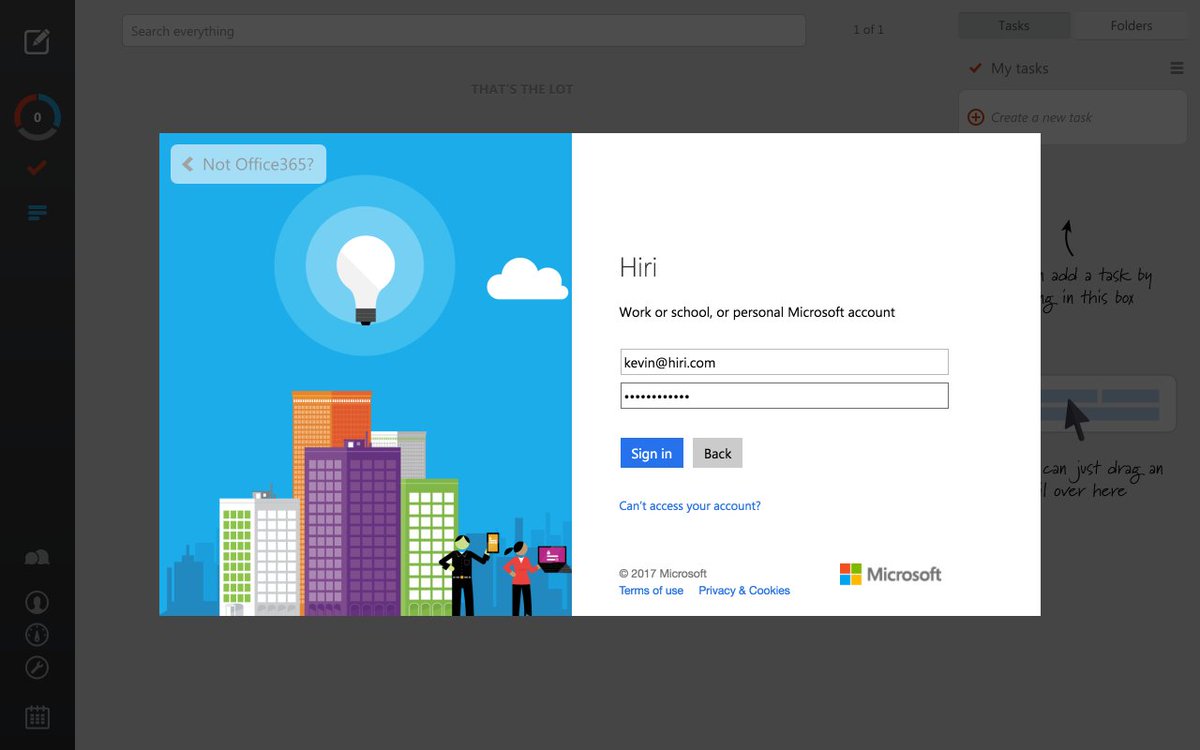Click the password input field

(x=784, y=396)
